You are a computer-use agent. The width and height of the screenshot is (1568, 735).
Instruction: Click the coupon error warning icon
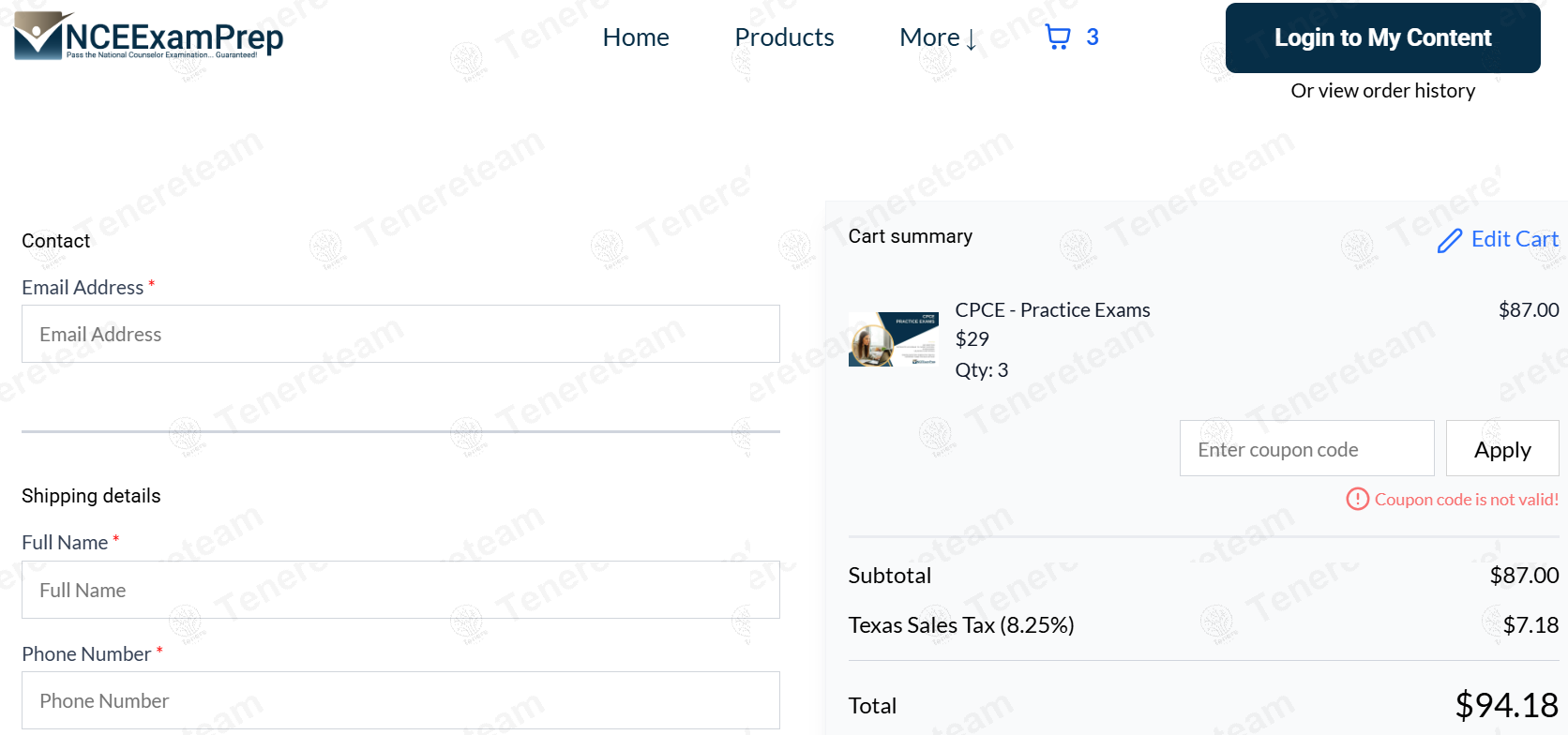pyautogui.click(x=1357, y=499)
